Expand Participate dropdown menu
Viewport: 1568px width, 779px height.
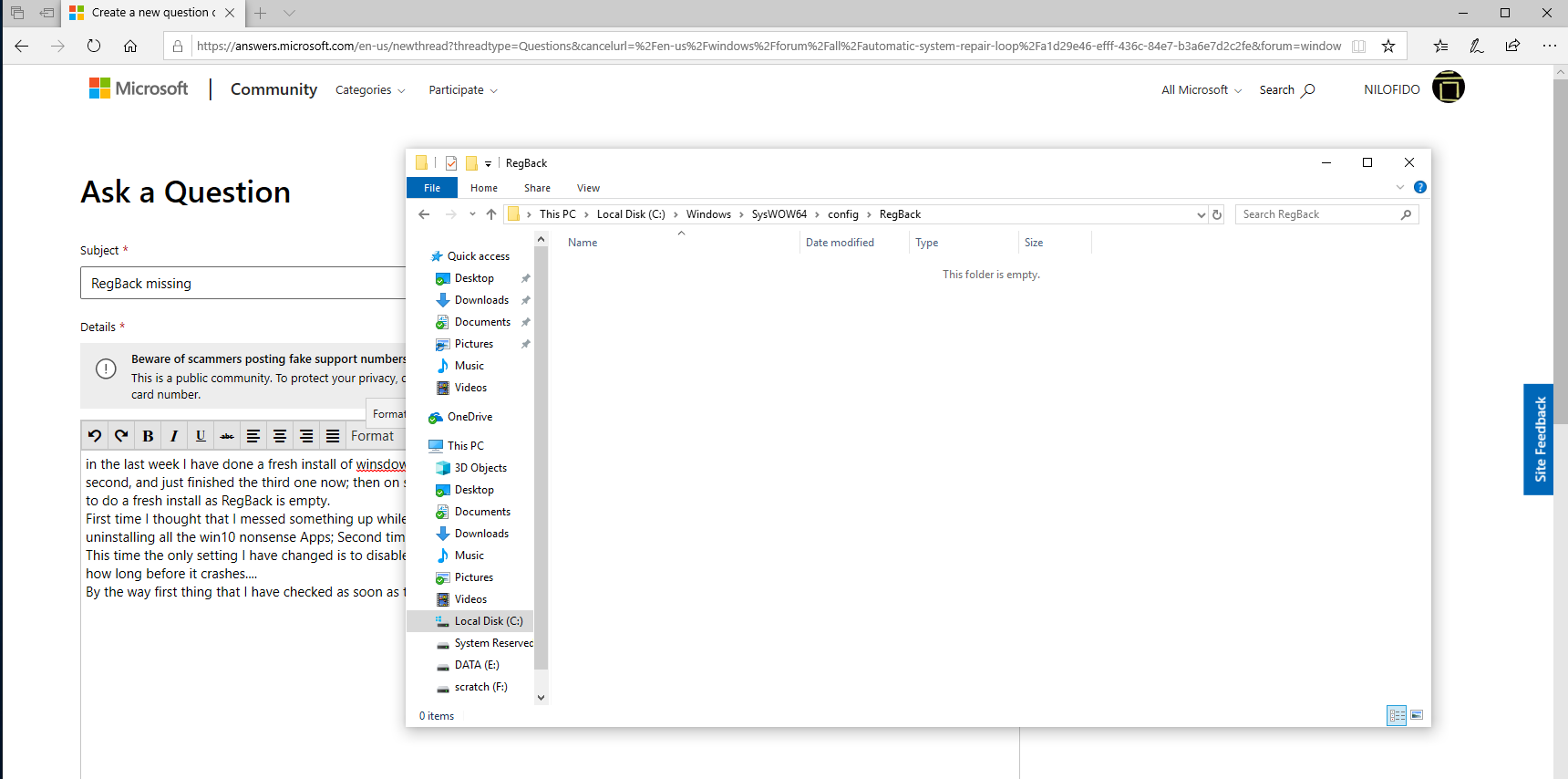463,90
